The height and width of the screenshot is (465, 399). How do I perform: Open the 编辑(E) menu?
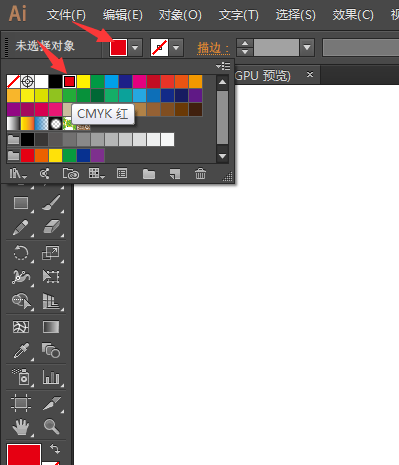point(123,15)
